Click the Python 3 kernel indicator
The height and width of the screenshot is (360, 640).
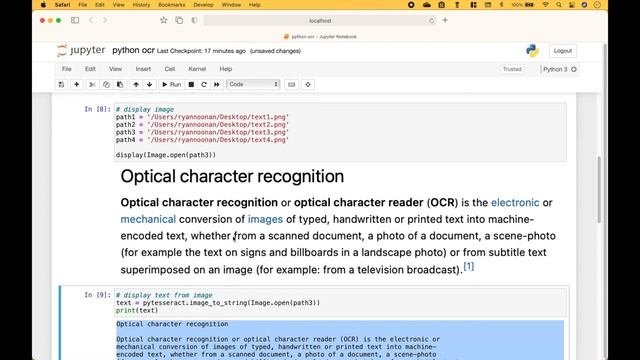click(x=560, y=69)
